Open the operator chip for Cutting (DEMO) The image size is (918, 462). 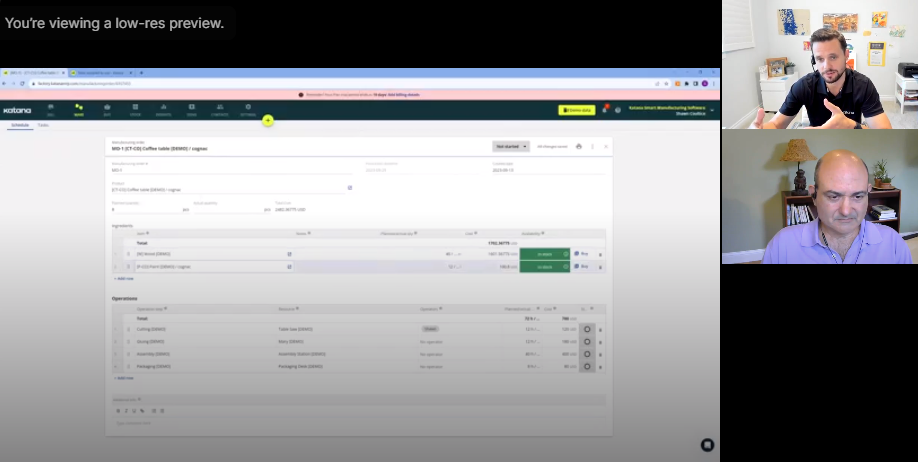point(430,329)
